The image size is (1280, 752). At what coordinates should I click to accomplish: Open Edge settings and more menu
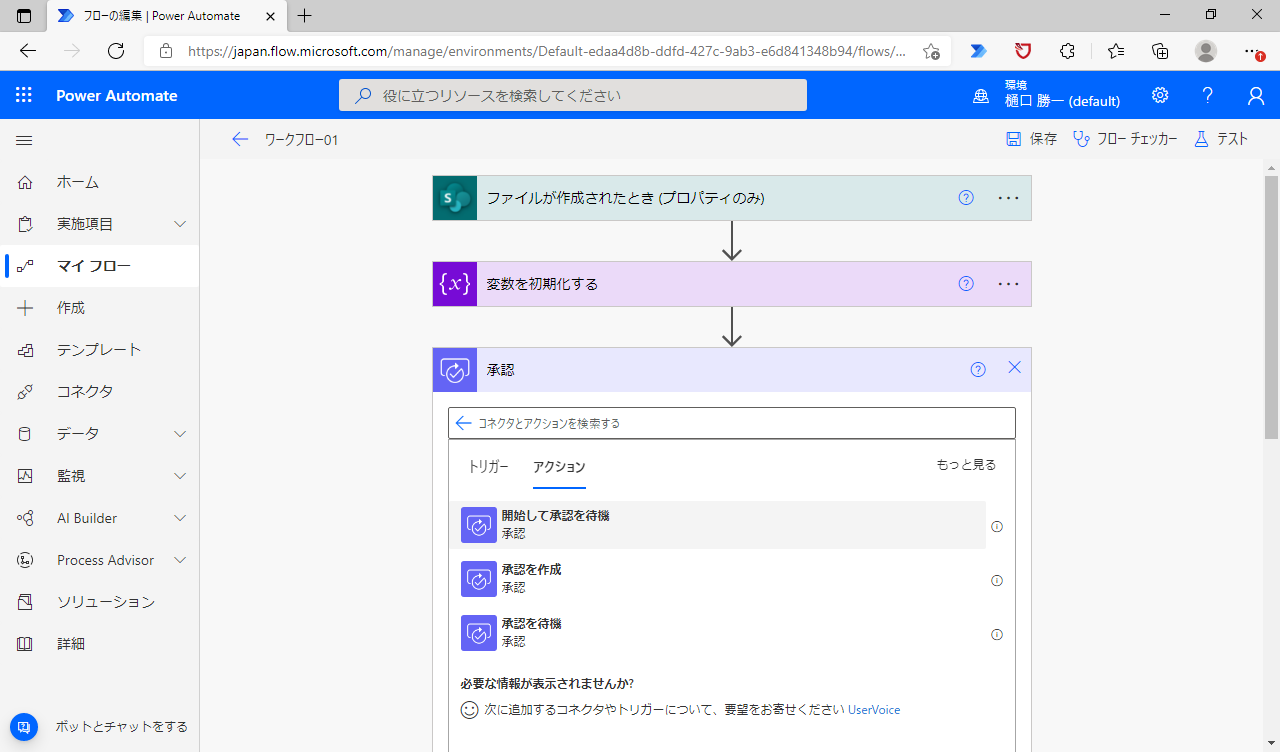point(1253,51)
